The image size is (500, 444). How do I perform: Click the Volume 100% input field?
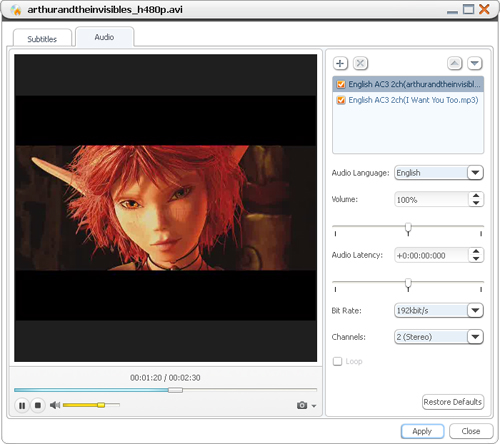pos(432,200)
